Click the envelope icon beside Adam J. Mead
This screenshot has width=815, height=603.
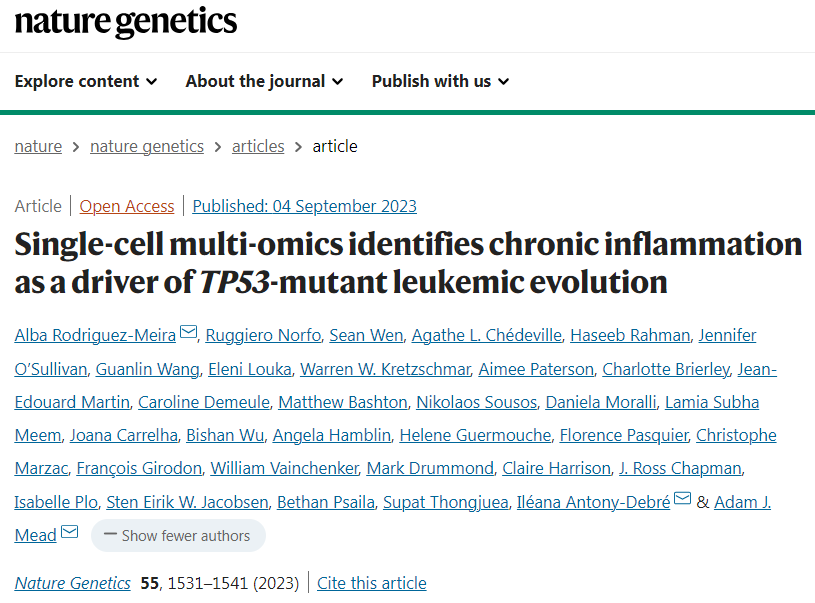coord(69,534)
